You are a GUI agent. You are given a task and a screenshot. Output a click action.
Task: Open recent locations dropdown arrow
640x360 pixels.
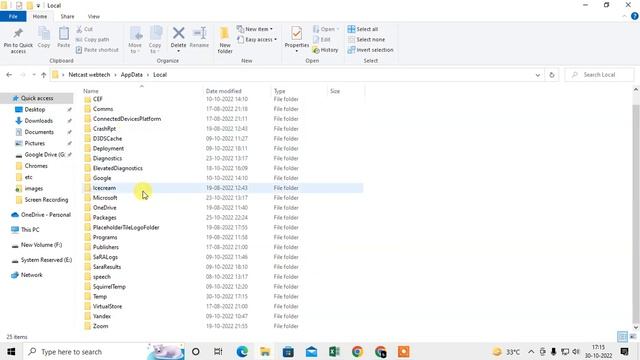click(x=34, y=75)
